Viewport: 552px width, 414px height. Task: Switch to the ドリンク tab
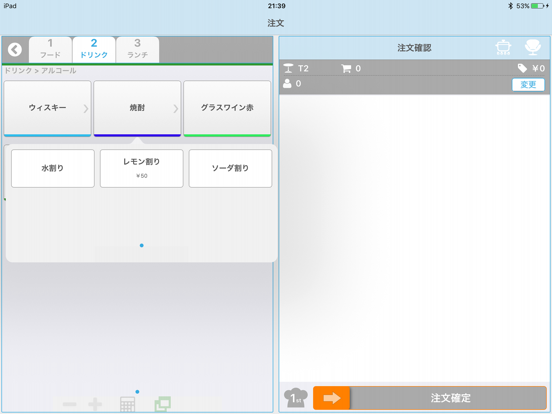point(94,49)
